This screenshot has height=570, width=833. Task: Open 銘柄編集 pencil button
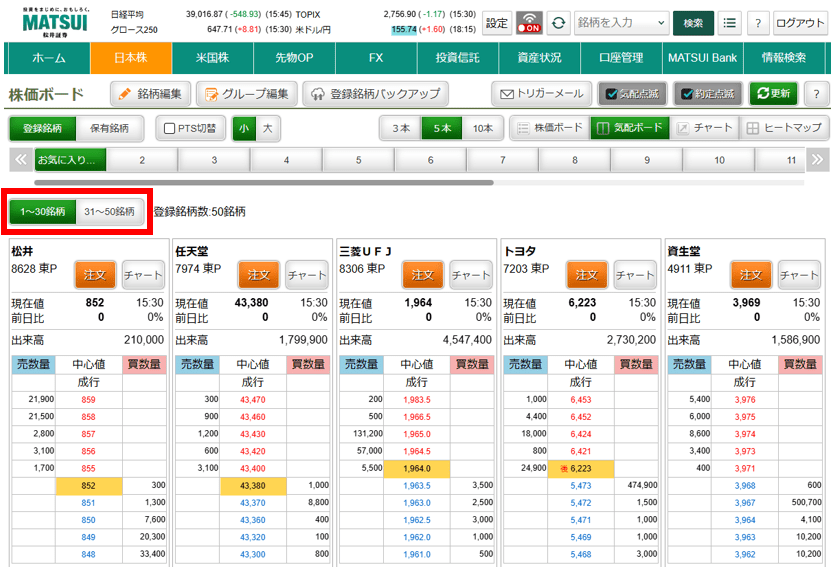150,94
